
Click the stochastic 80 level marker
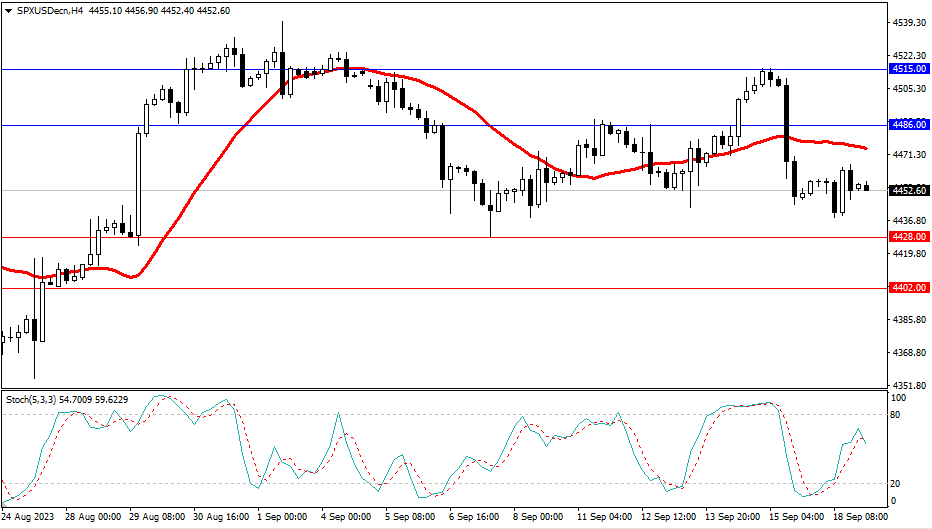(896, 414)
